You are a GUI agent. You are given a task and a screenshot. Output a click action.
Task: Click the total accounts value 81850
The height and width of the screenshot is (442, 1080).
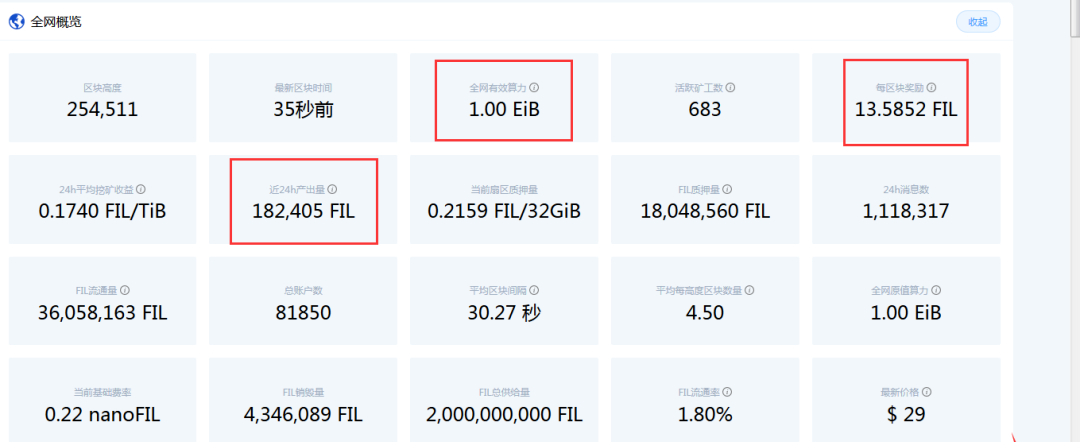[x=303, y=313]
